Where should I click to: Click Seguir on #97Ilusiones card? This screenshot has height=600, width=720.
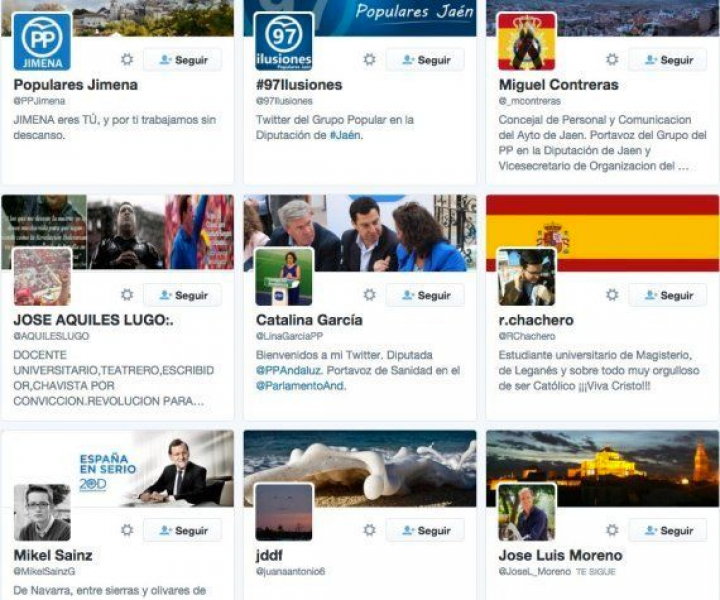click(425, 60)
